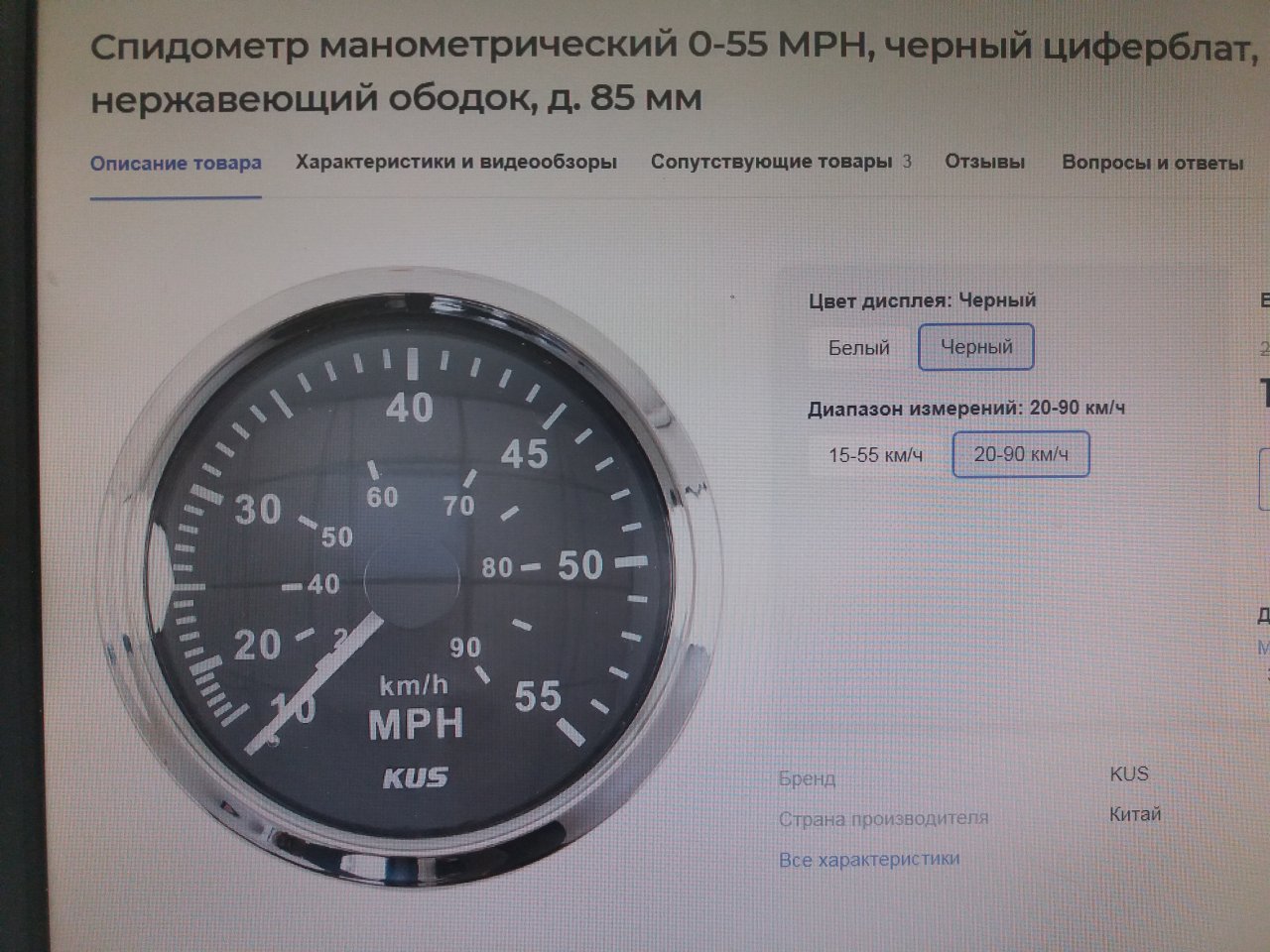This screenshot has height=952, width=1270.
Task: Go to the Отзывы tab
Action: [x=984, y=162]
